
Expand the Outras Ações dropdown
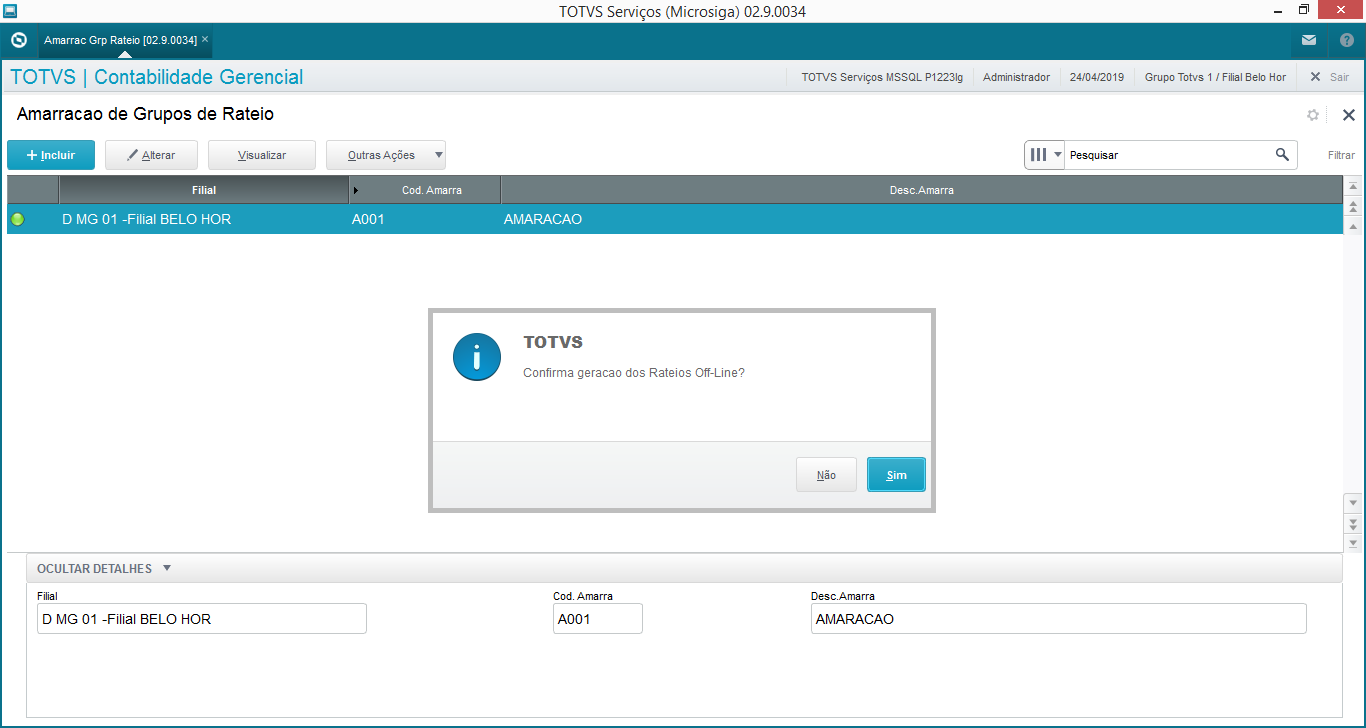386,155
